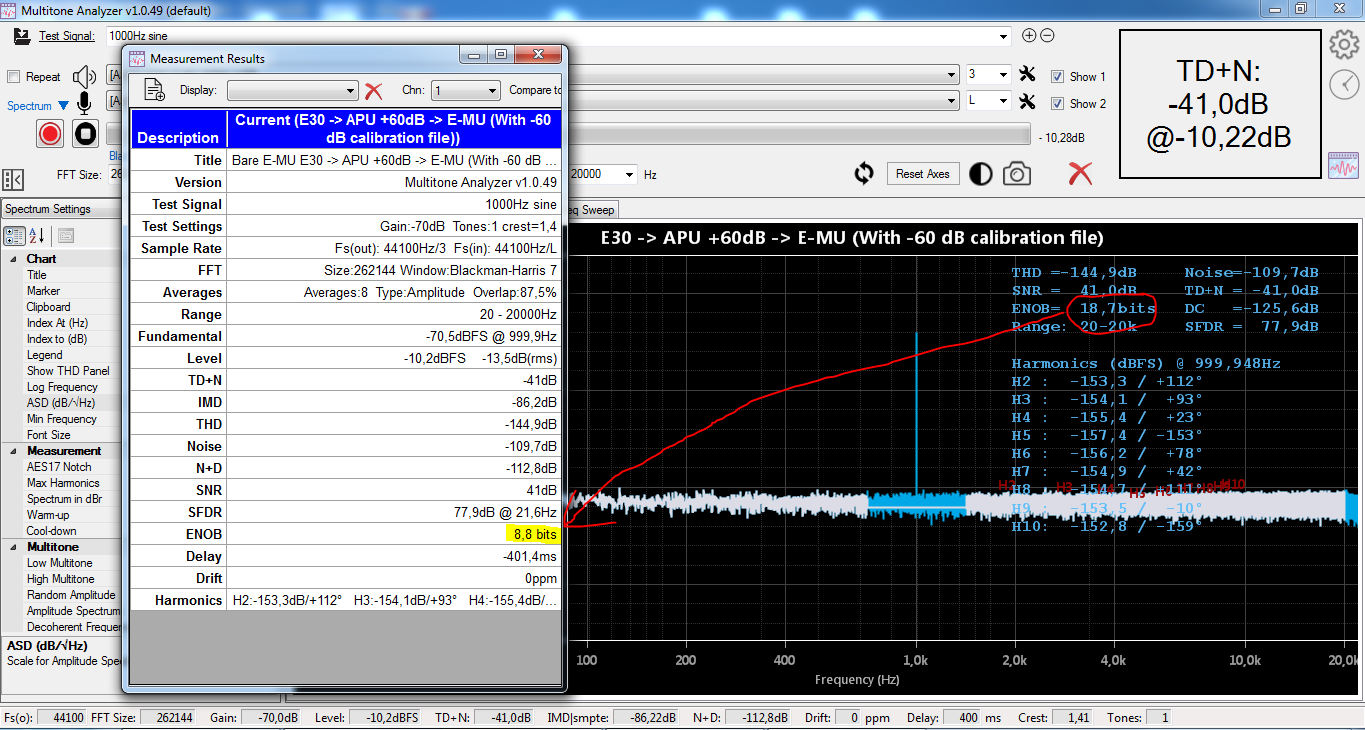1365x730 pixels.
Task: Collapse the Measurement settings group
Action: pos(14,451)
